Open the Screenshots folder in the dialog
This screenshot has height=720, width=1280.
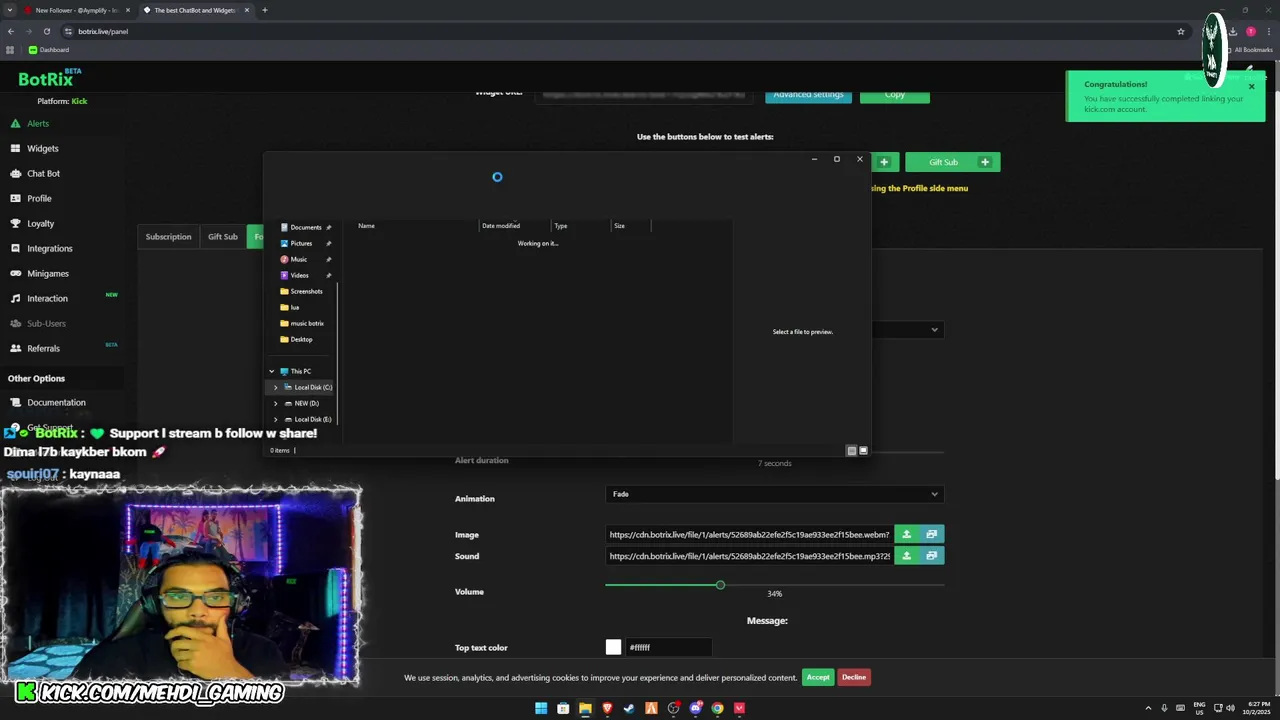(x=306, y=291)
